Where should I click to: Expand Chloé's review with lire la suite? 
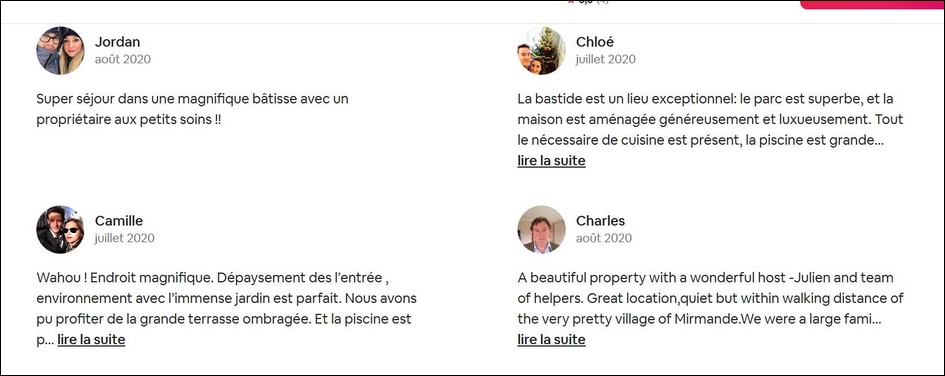pos(551,161)
